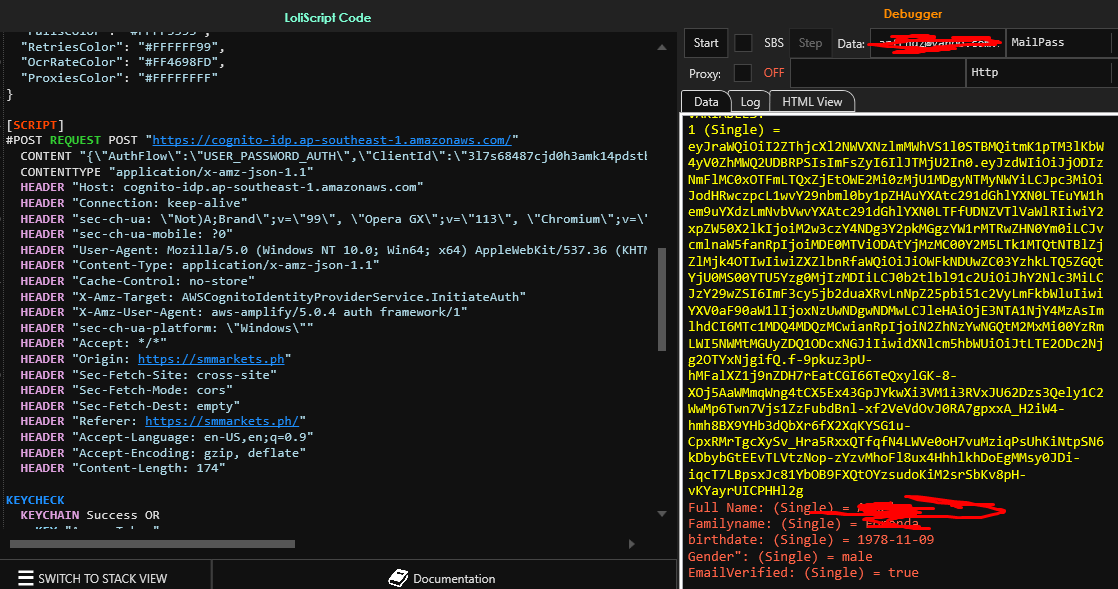
Task: Click the book icon next to Documentation
Action: (398, 578)
